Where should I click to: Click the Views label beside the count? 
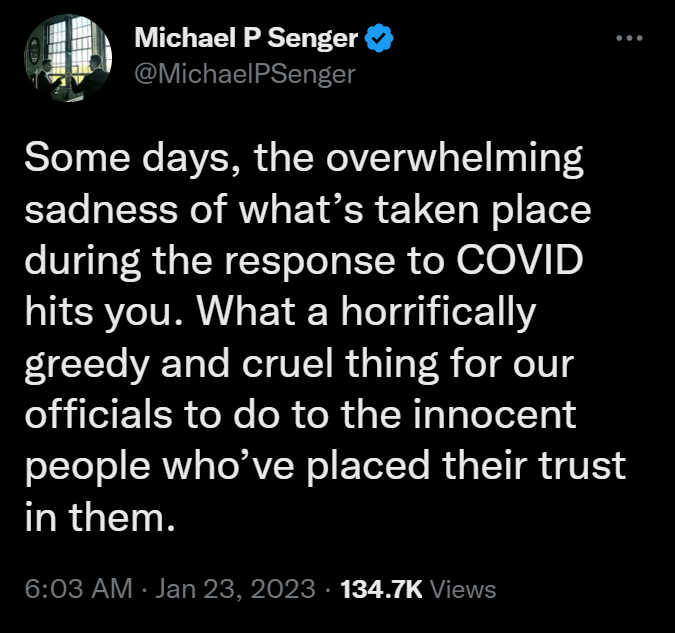pos(463,589)
